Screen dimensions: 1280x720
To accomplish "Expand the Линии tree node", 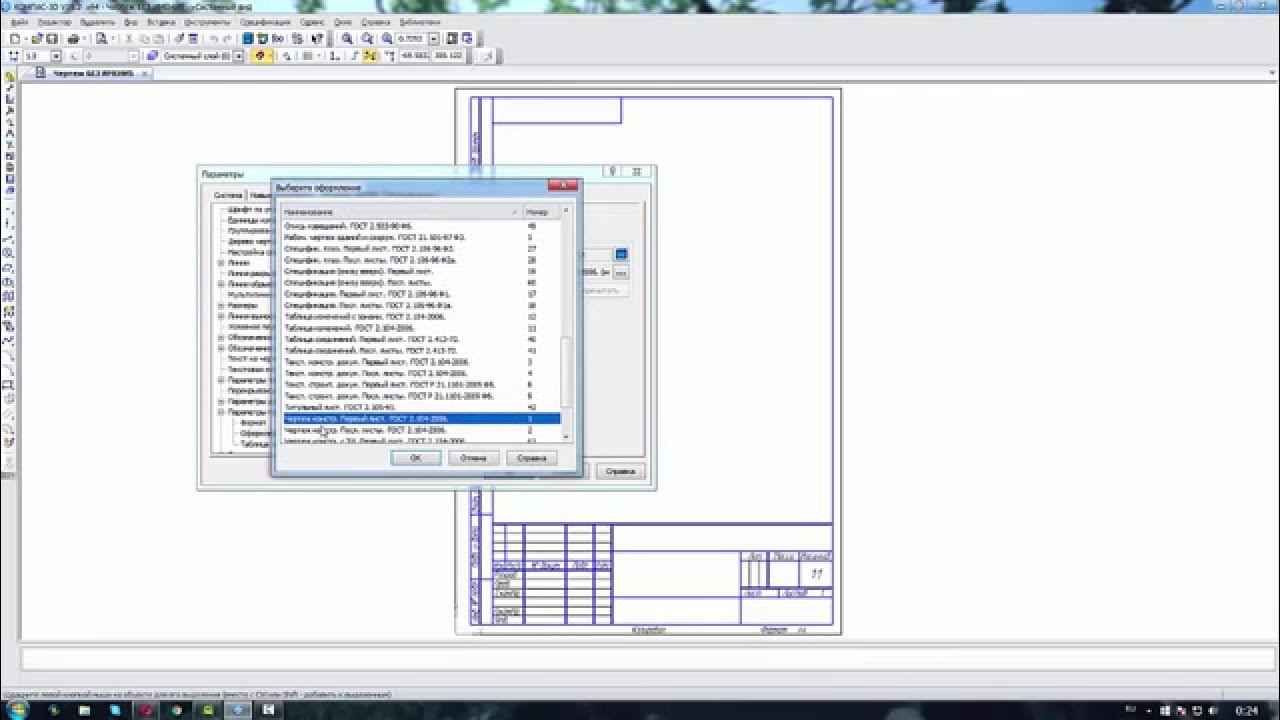I will click(x=221, y=262).
